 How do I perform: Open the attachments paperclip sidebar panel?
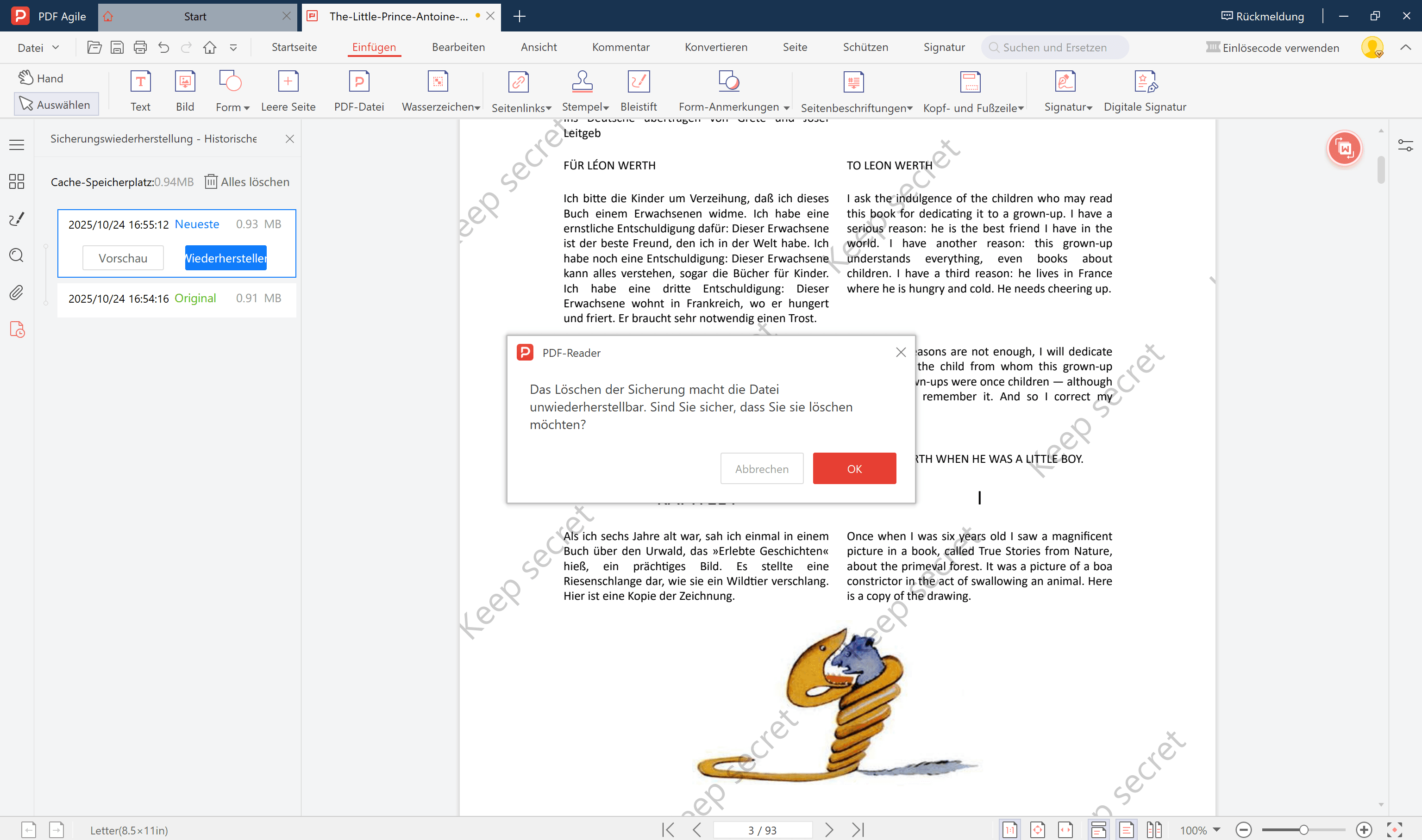coord(16,292)
